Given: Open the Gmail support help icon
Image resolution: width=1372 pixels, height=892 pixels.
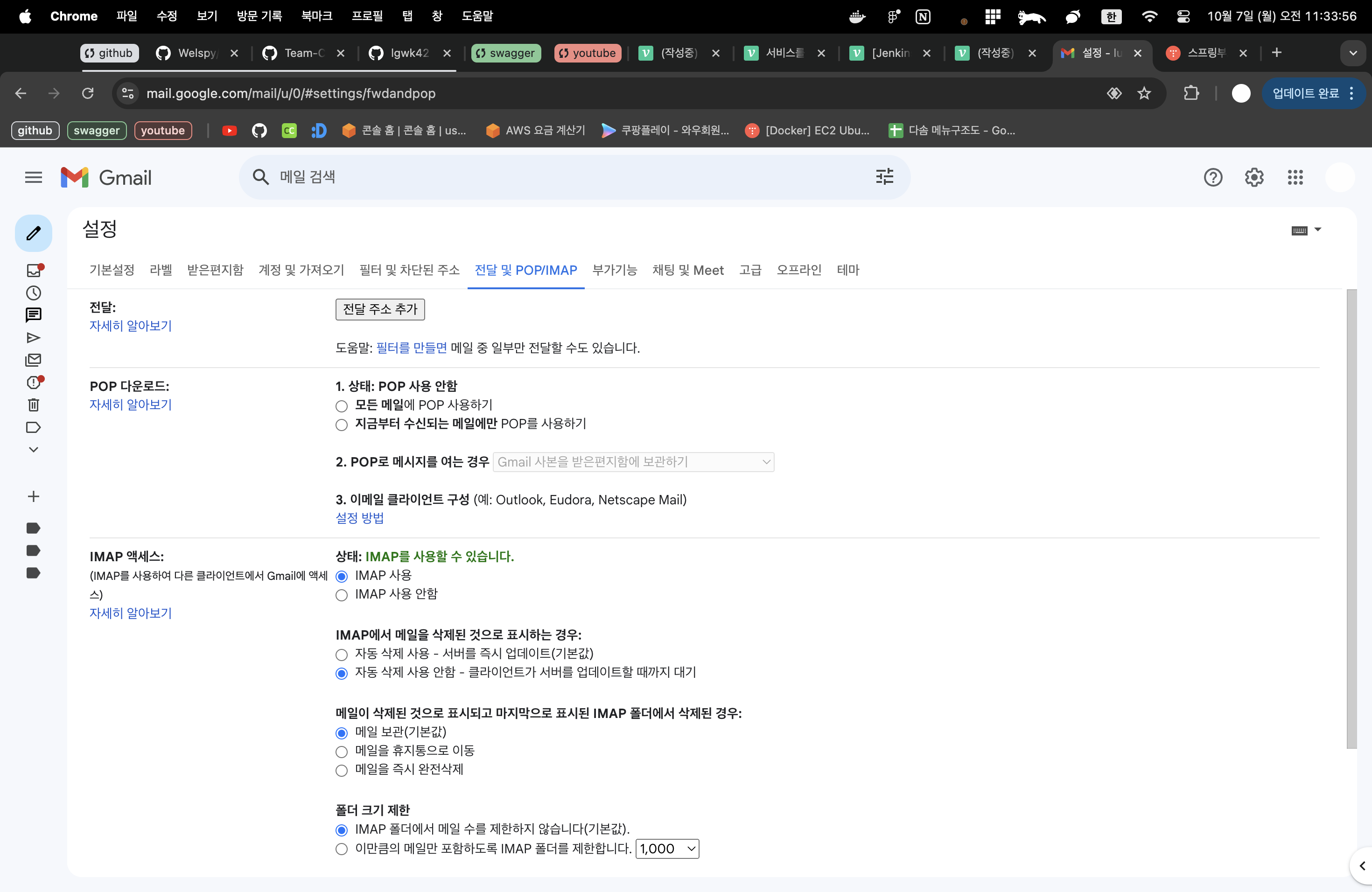Looking at the screenshot, I should [x=1213, y=177].
